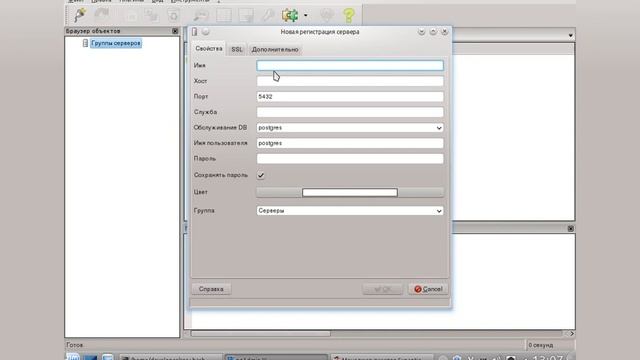Click the greyed OK button
This screenshot has height=360, width=640.
[x=382, y=289]
